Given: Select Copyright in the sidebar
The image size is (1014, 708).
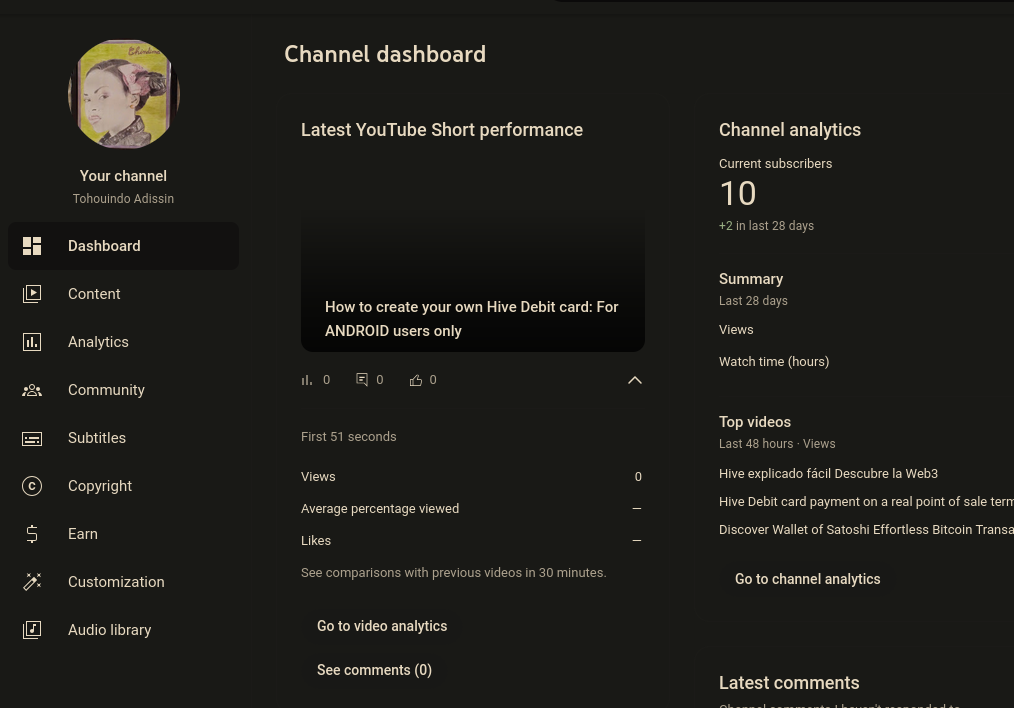Looking at the screenshot, I should click(x=124, y=486).
